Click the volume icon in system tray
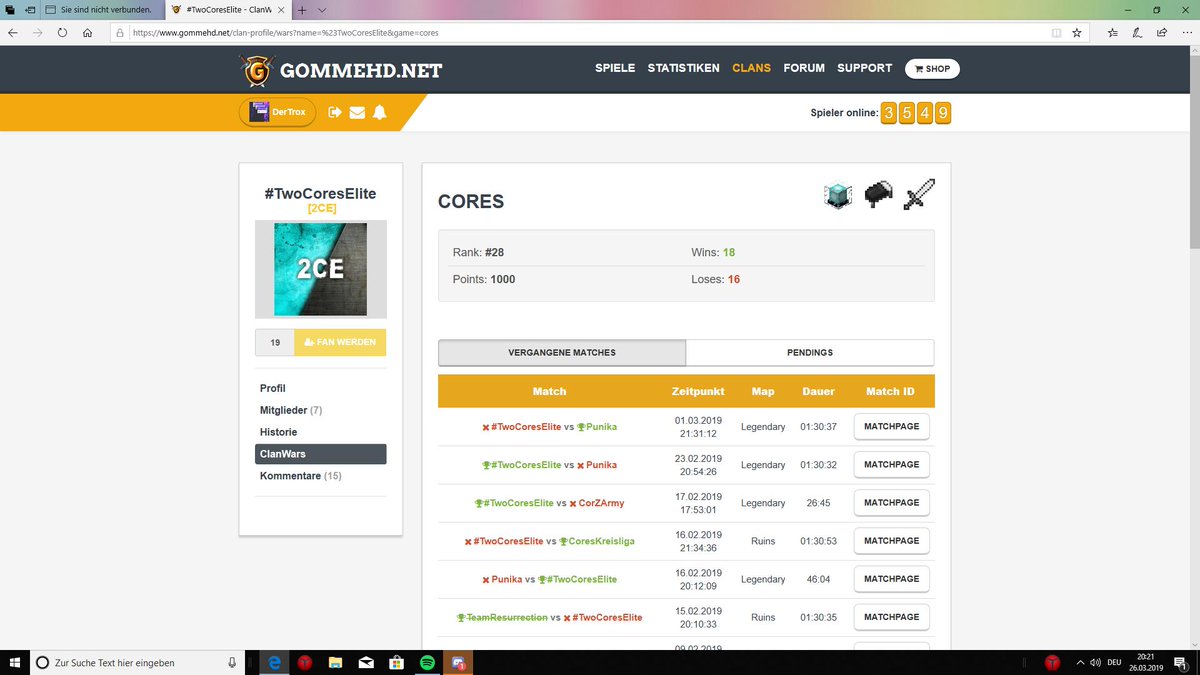 pos(1095,662)
